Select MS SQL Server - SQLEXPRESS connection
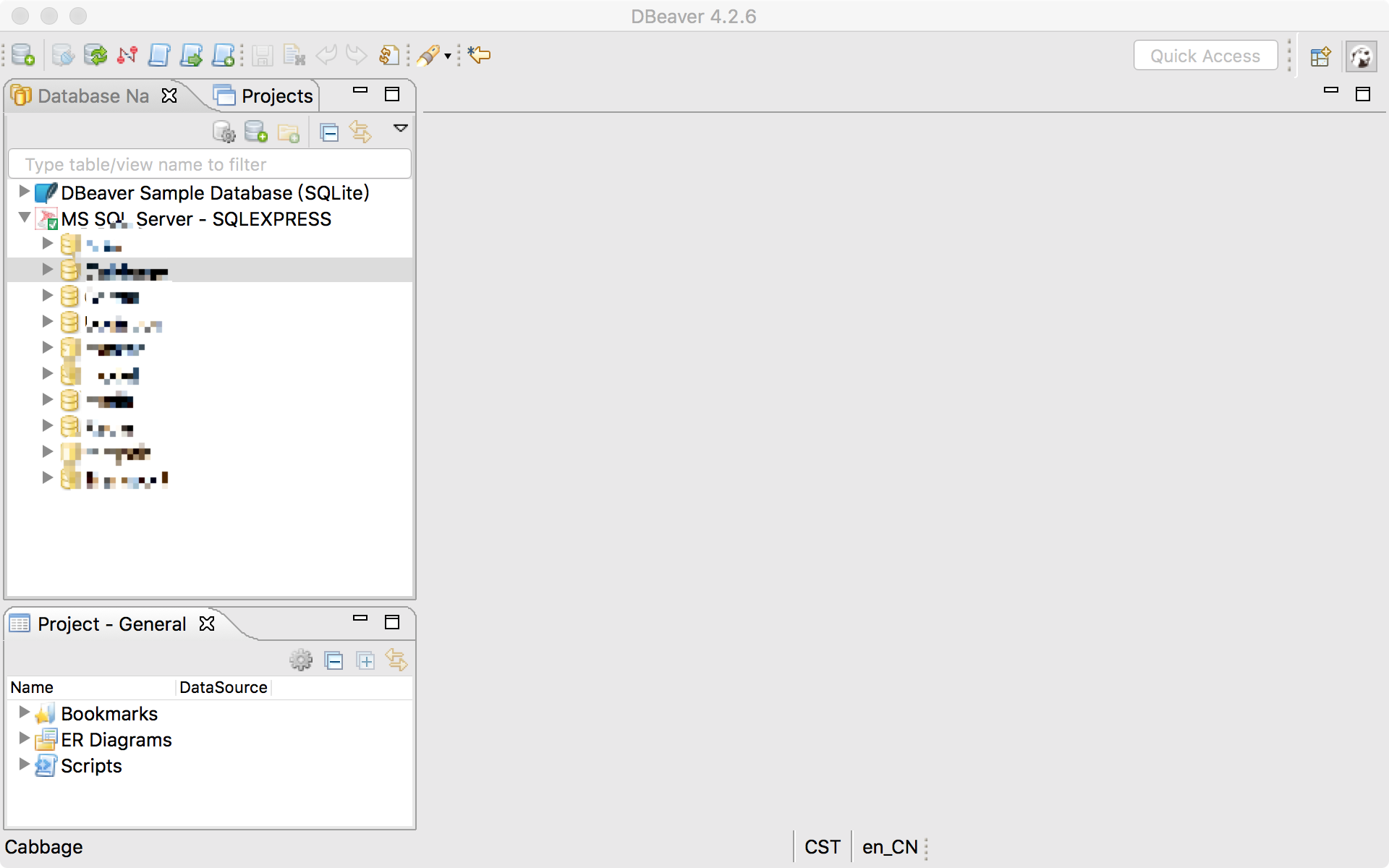The width and height of the screenshot is (1389, 868). [x=196, y=219]
